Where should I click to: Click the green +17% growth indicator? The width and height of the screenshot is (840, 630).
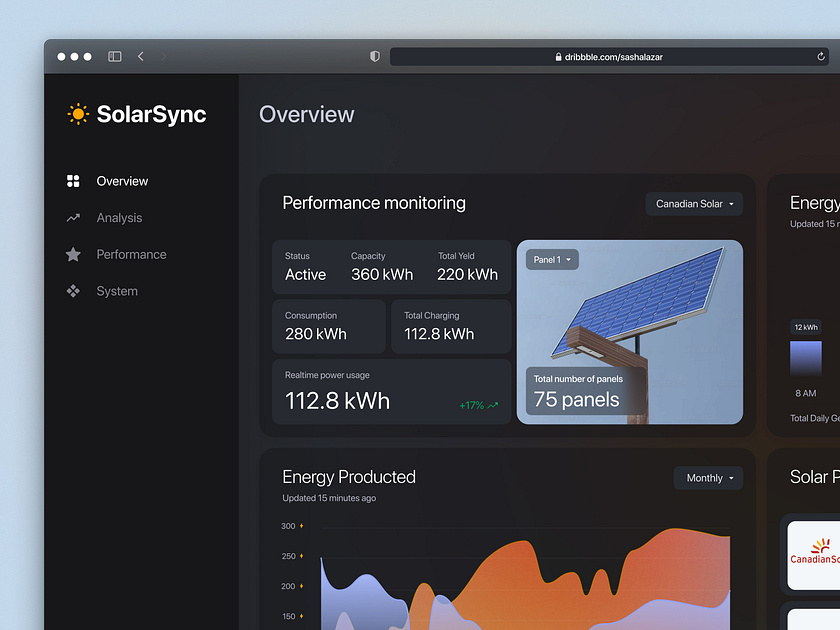(x=478, y=405)
